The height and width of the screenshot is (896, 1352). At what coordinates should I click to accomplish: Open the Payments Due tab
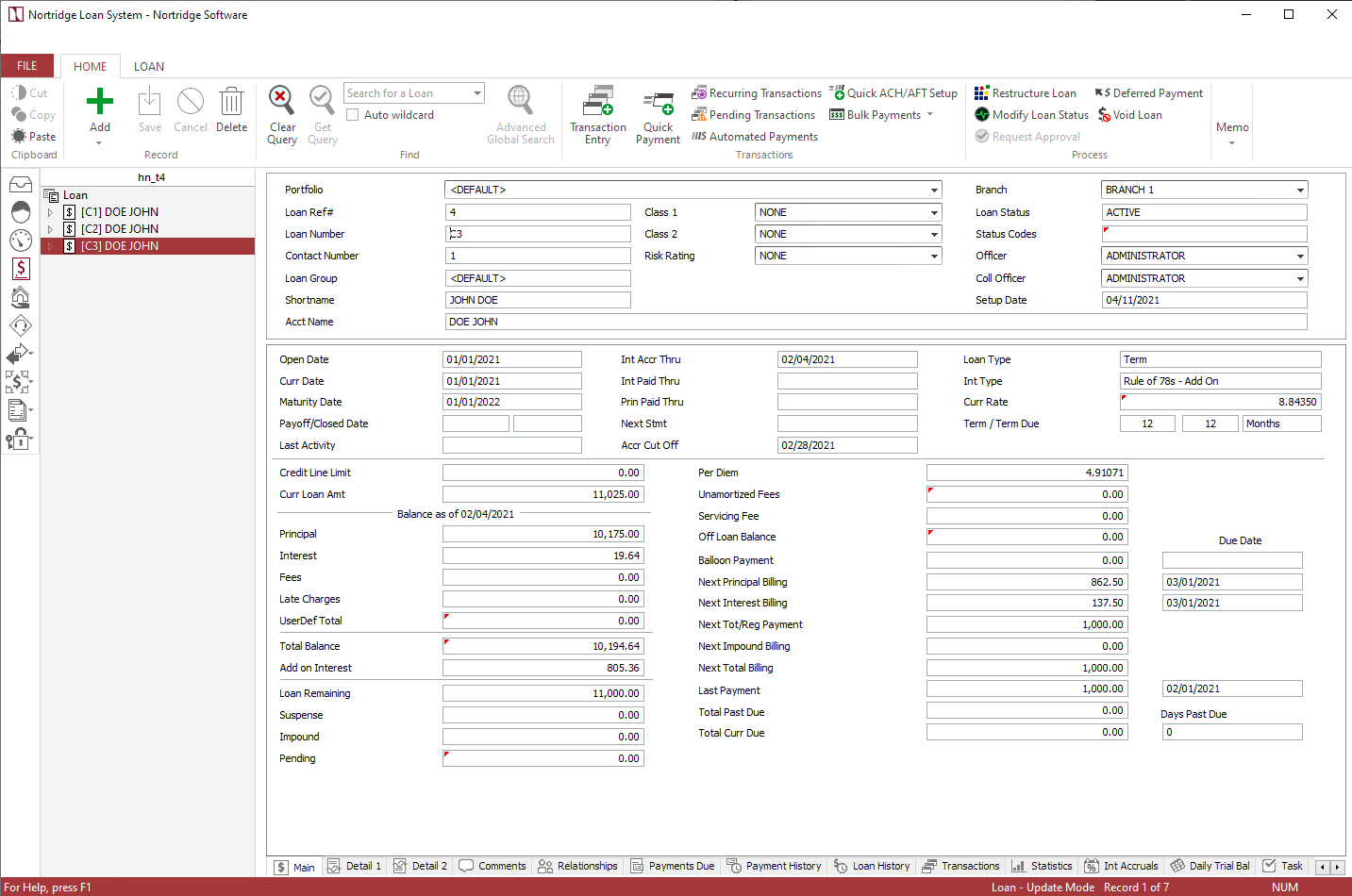click(673, 866)
